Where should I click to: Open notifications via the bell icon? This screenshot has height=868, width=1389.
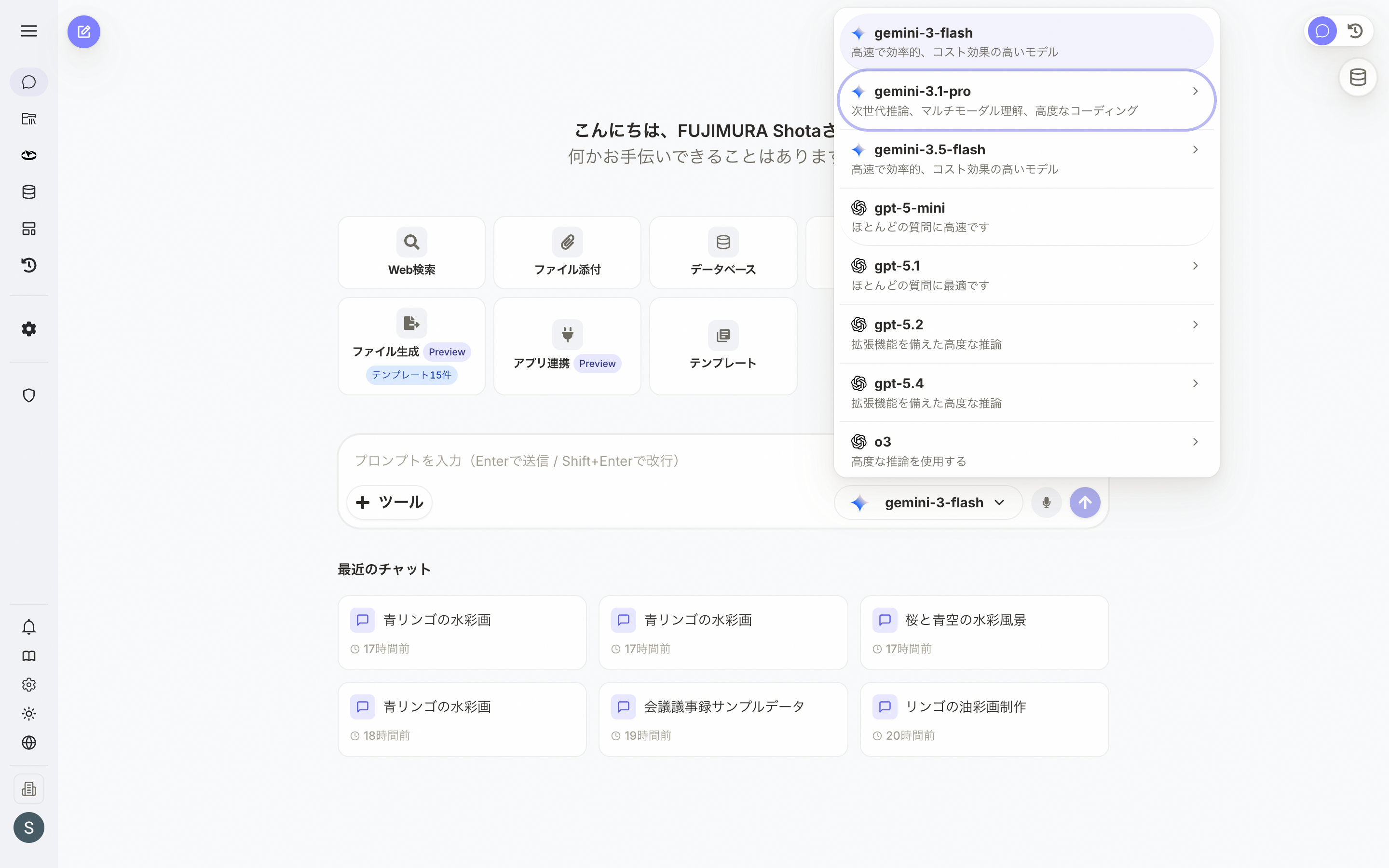pos(29,627)
